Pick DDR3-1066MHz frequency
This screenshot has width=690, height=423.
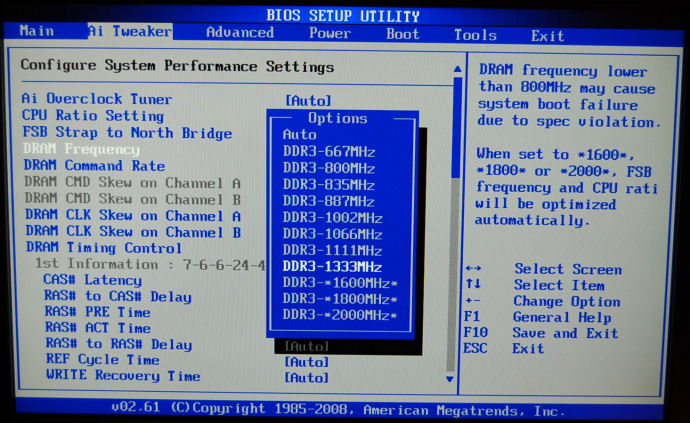(333, 234)
